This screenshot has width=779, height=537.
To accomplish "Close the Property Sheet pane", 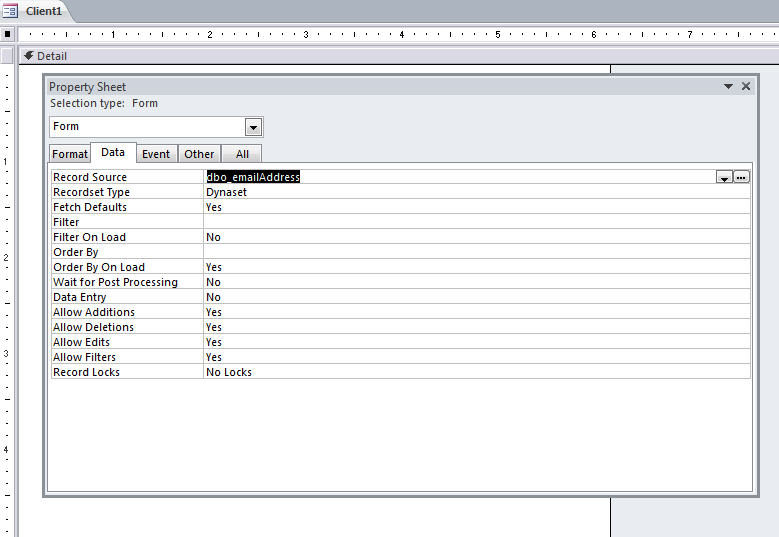I will 746,86.
